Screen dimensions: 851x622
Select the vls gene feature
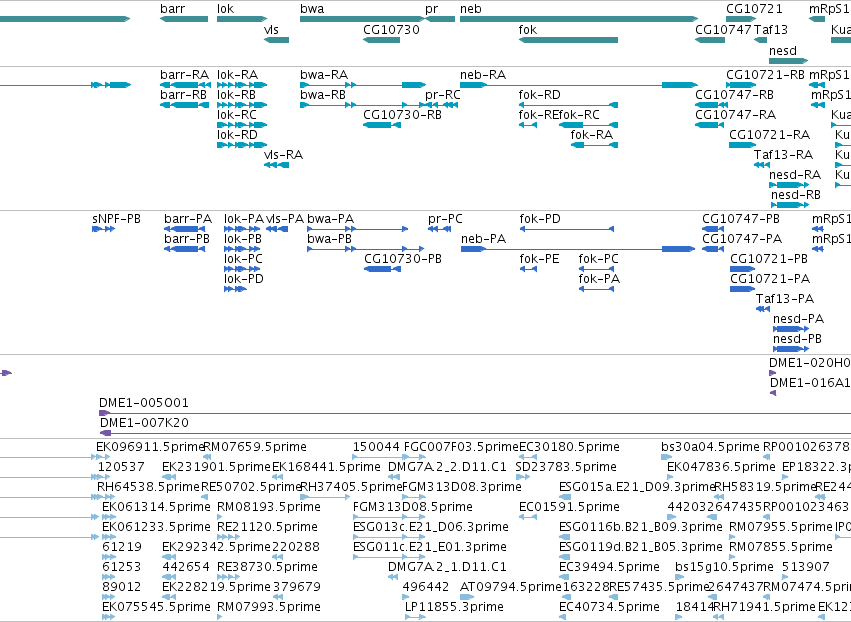(x=276, y=40)
